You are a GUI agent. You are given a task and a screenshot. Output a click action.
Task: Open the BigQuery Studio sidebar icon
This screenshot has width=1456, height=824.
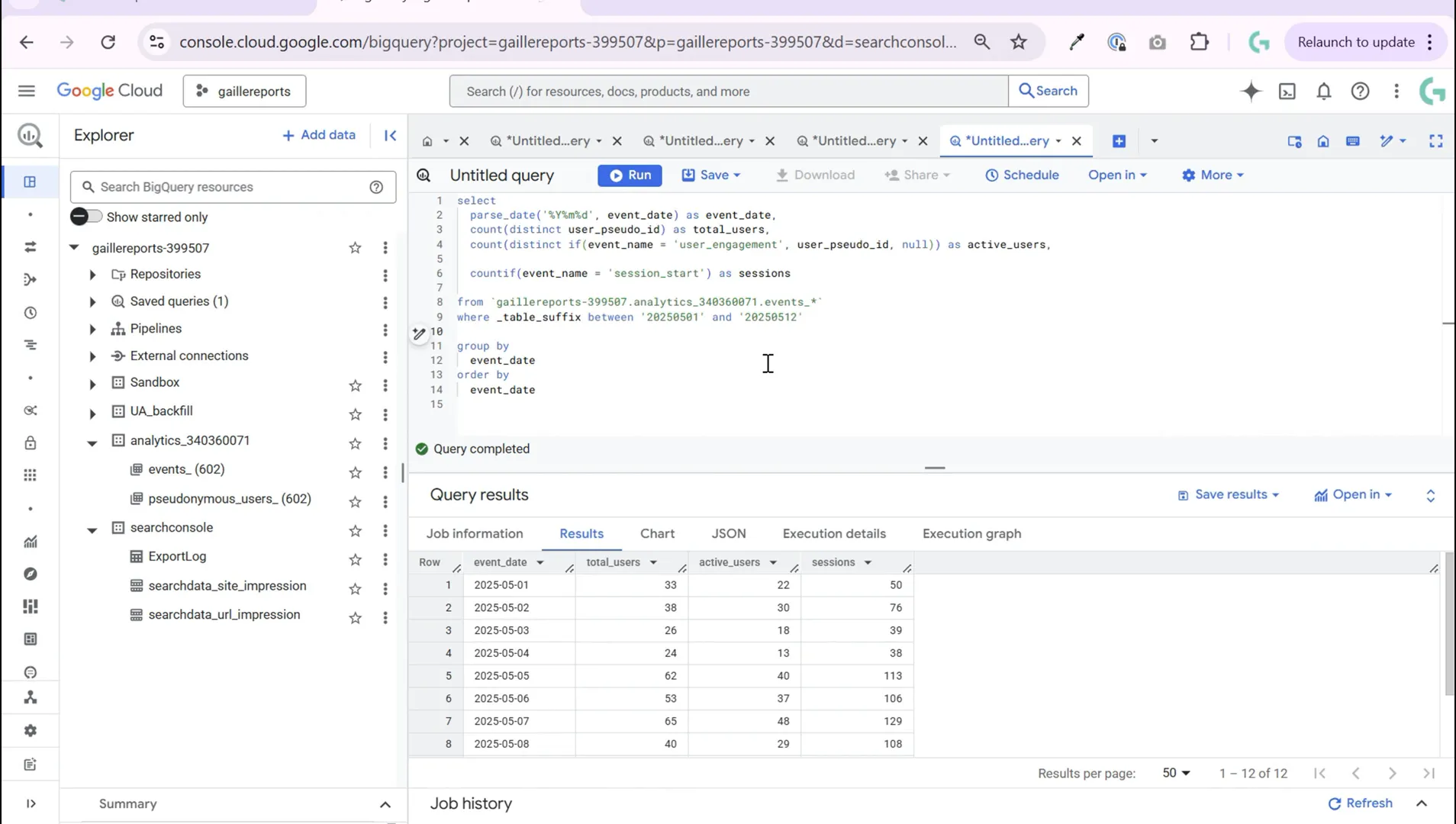pos(30,182)
